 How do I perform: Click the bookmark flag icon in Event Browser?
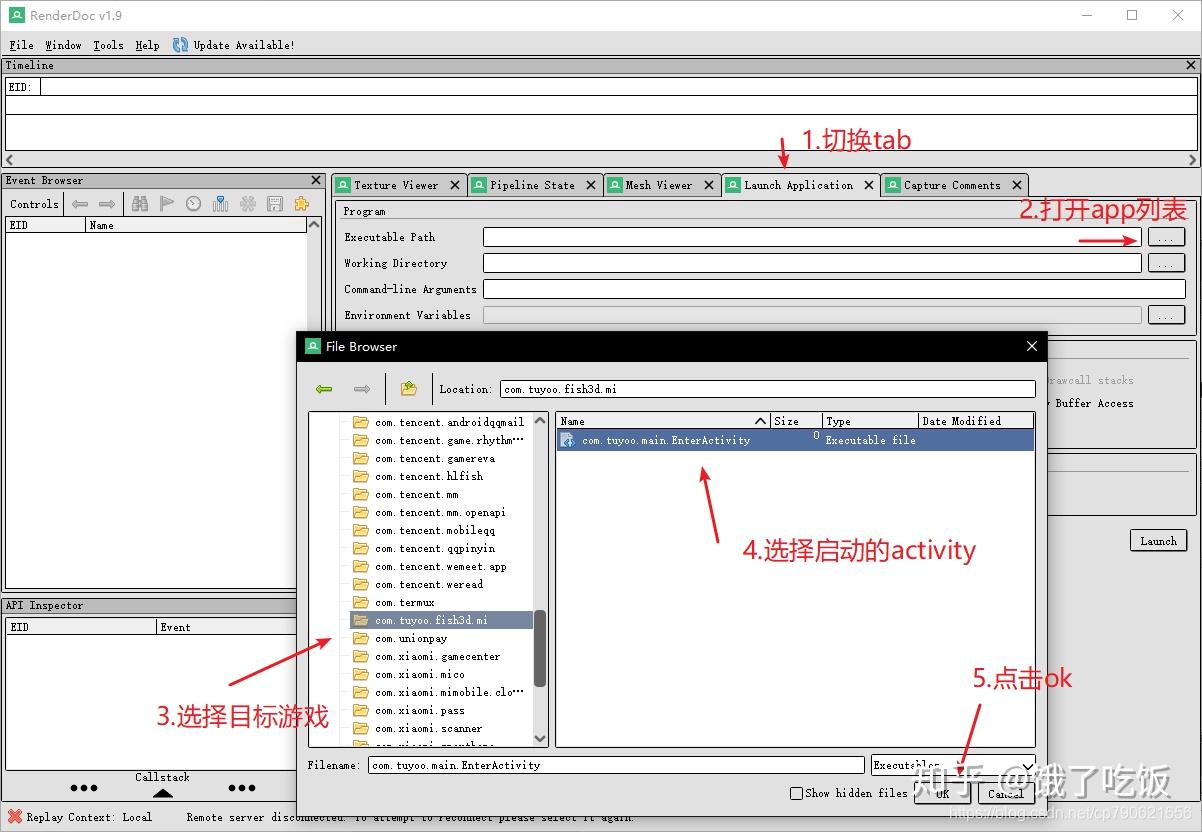tap(167, 203)
